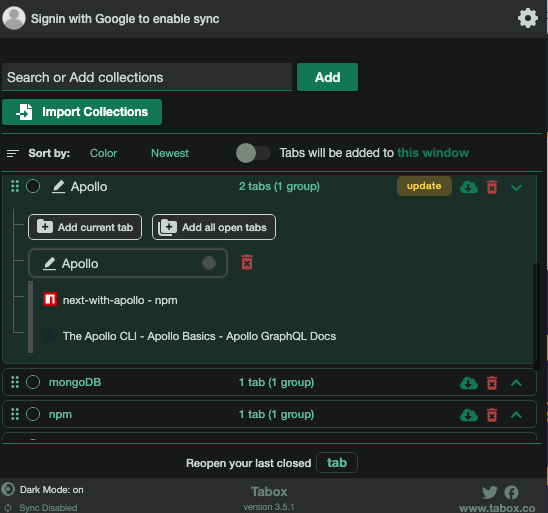Click Add all open tabs button

[214, 227]
